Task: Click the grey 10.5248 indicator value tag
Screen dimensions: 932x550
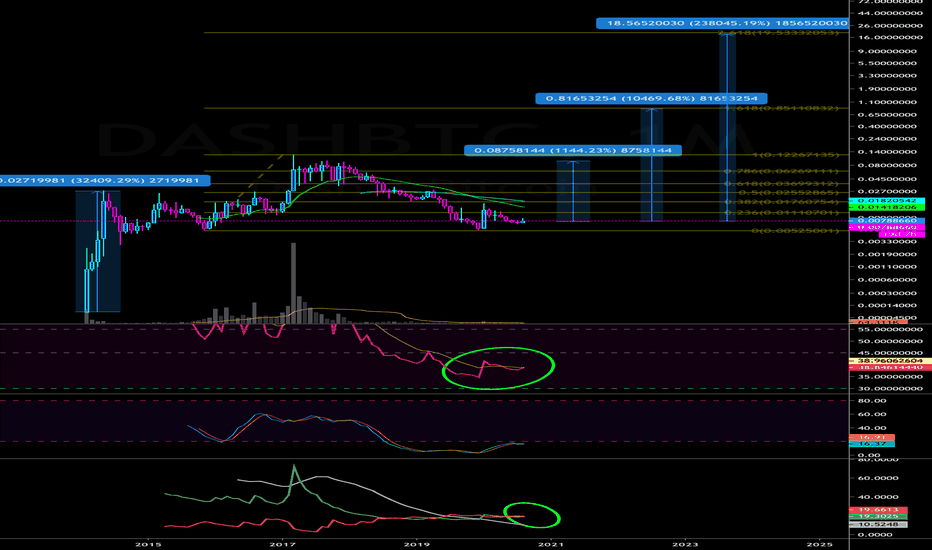Action: tap(879, 524)
